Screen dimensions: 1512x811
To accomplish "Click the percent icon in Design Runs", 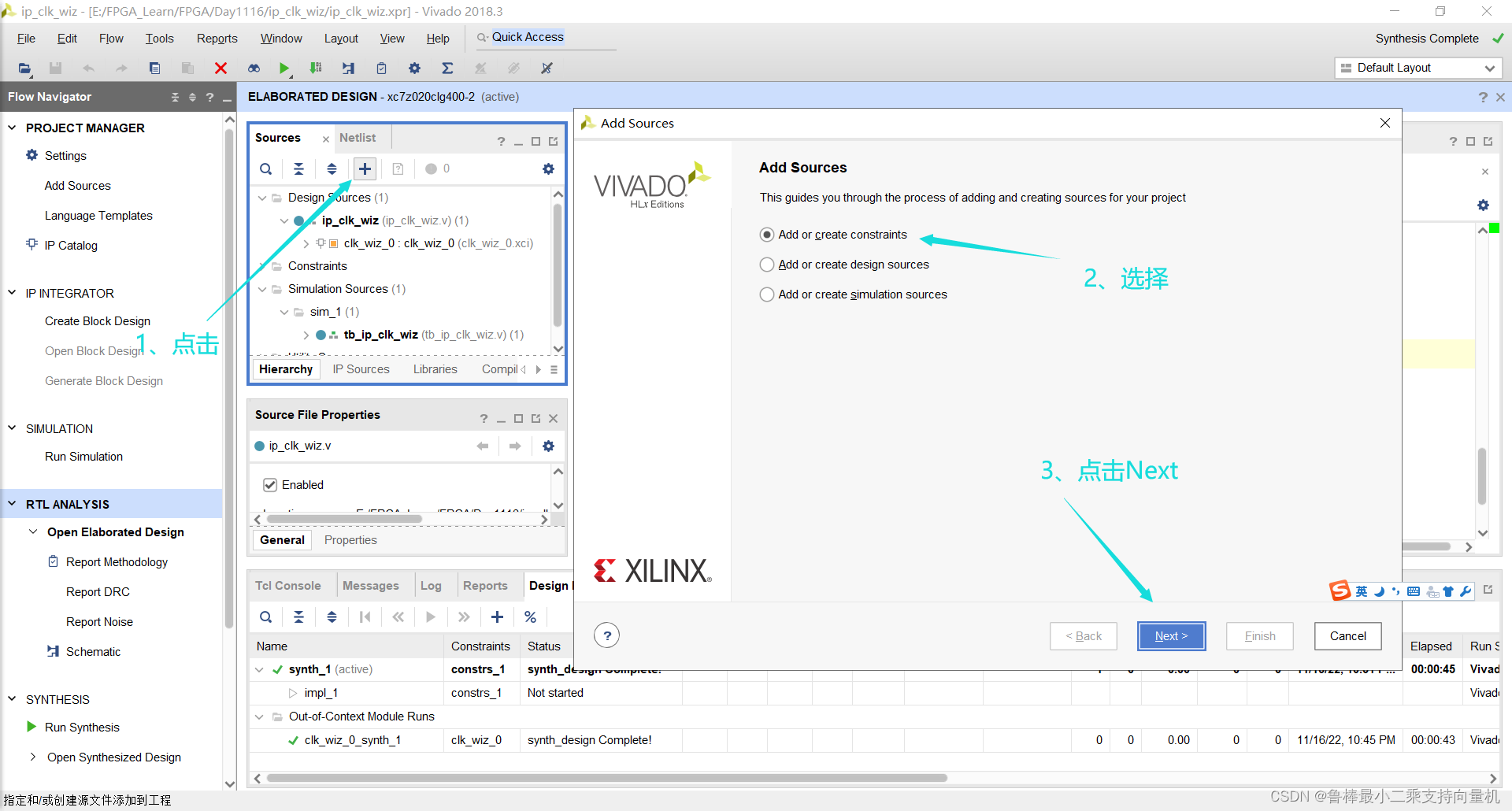I will coord(530,617).
